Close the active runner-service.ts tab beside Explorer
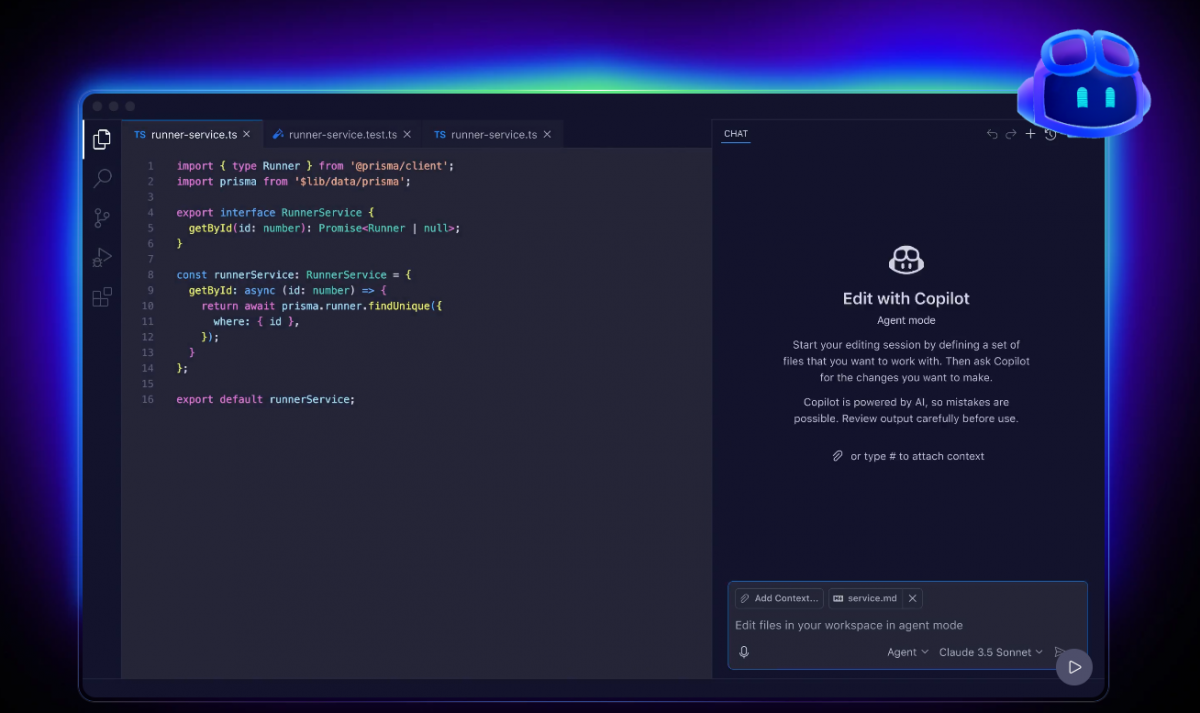This screenshot has width=1200, height=713. click(x=246, y=134)
